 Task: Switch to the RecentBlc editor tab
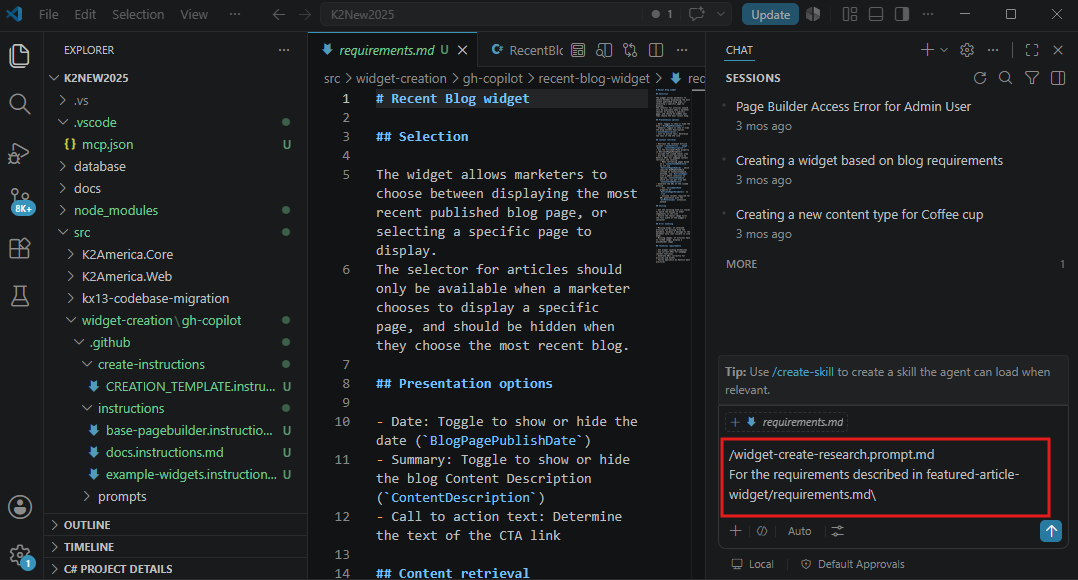pyautogui.click(x=527, y=50)
